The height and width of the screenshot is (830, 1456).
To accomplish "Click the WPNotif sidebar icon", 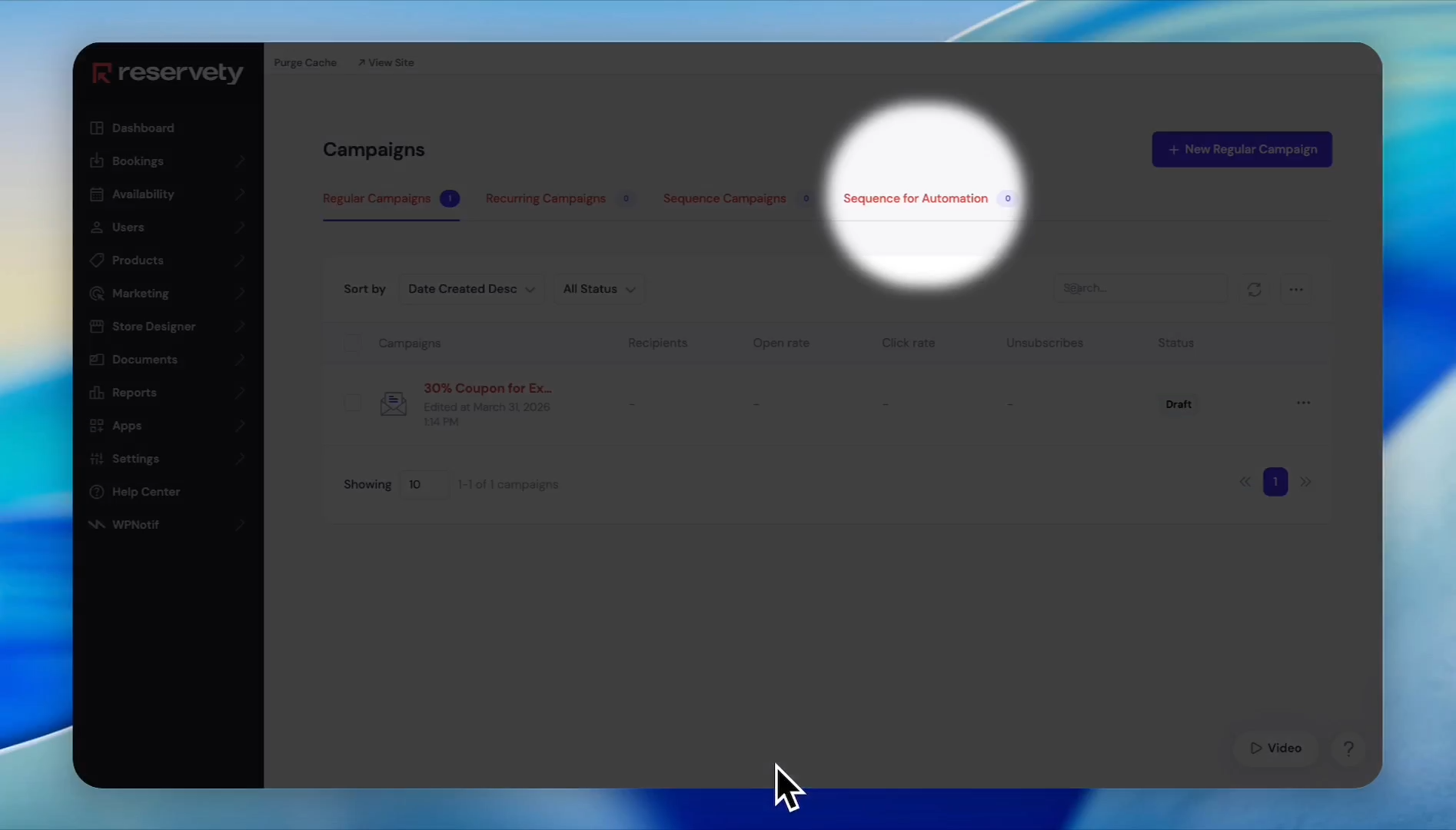I will (97, 524).
